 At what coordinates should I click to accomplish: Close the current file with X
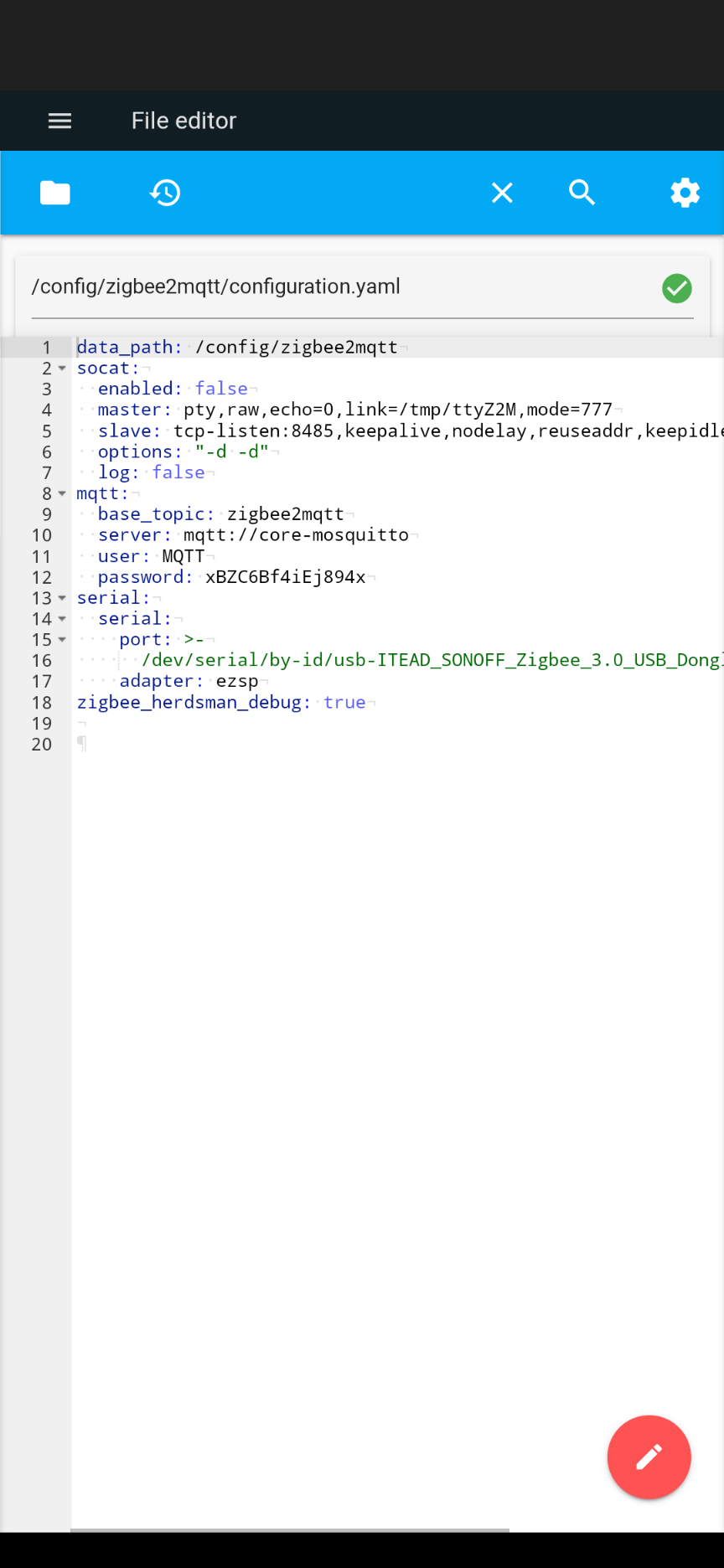pos(502,193)
